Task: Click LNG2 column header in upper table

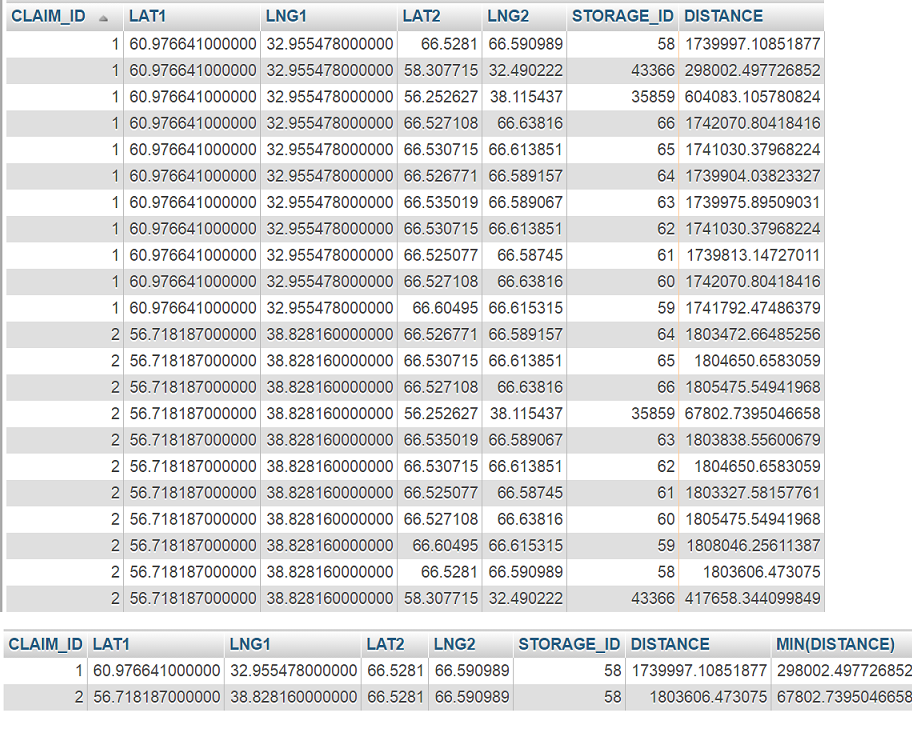Action: click(x=506, y=16)
